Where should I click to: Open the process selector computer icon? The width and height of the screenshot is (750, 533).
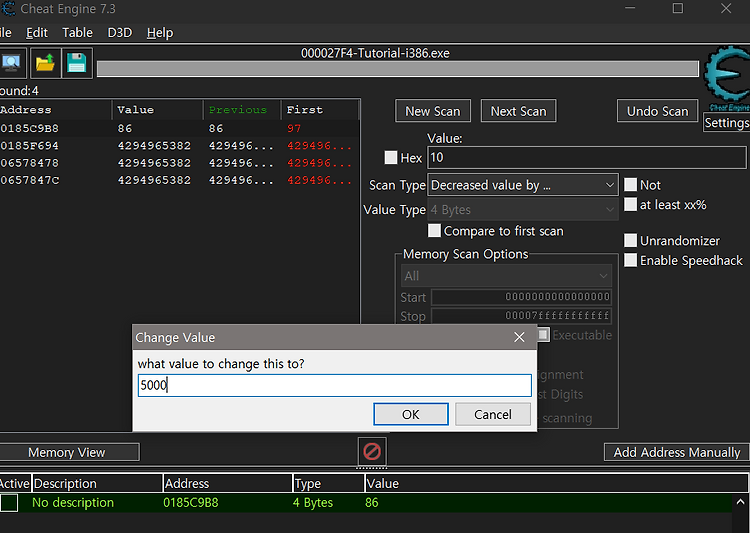11,63
